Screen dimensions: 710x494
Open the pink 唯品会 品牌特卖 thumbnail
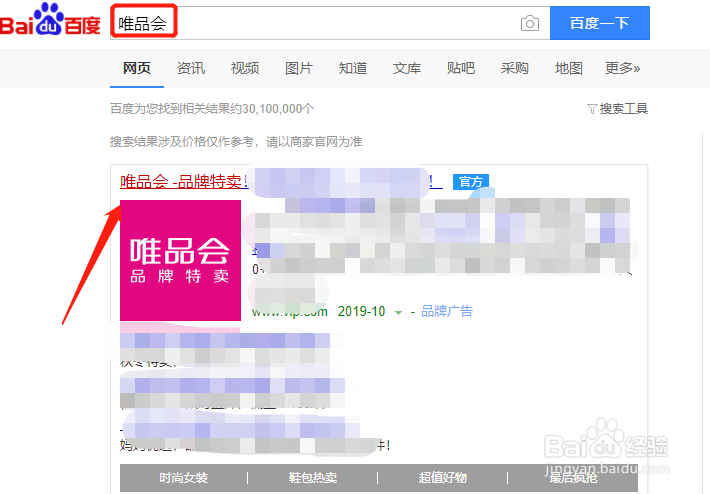click(x=180, y=260)
